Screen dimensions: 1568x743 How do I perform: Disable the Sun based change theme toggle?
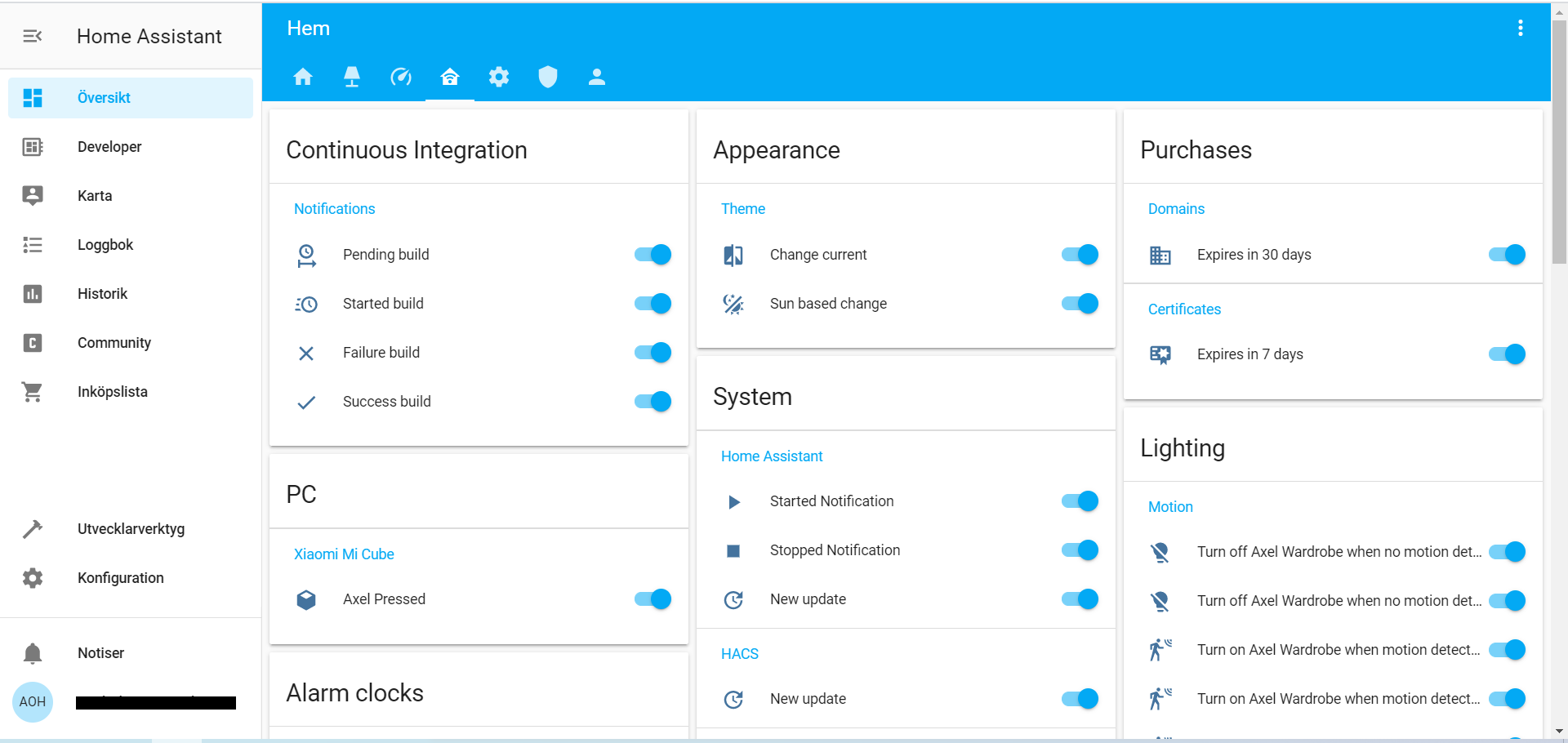point(1079,303)
